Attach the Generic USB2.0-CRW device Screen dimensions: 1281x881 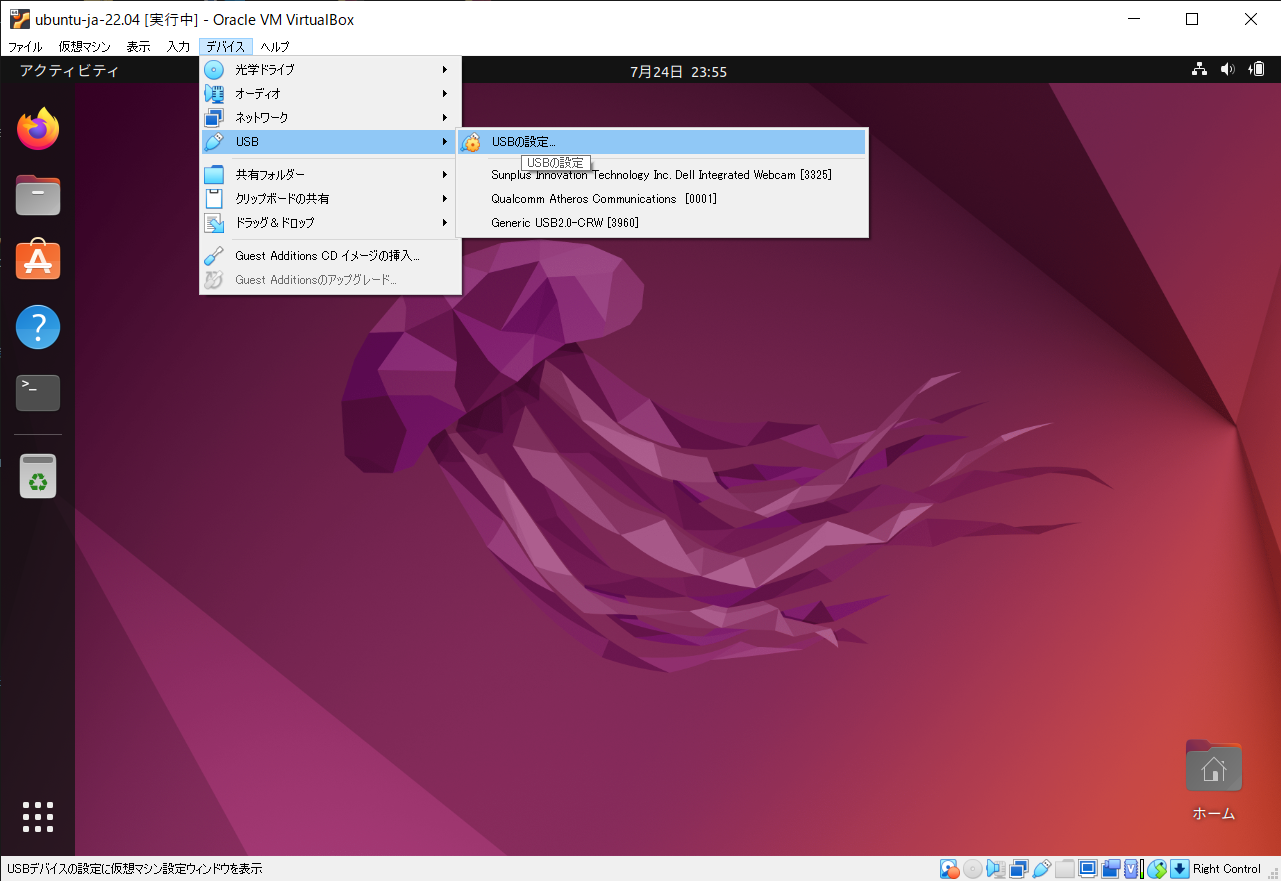[662, 223]
